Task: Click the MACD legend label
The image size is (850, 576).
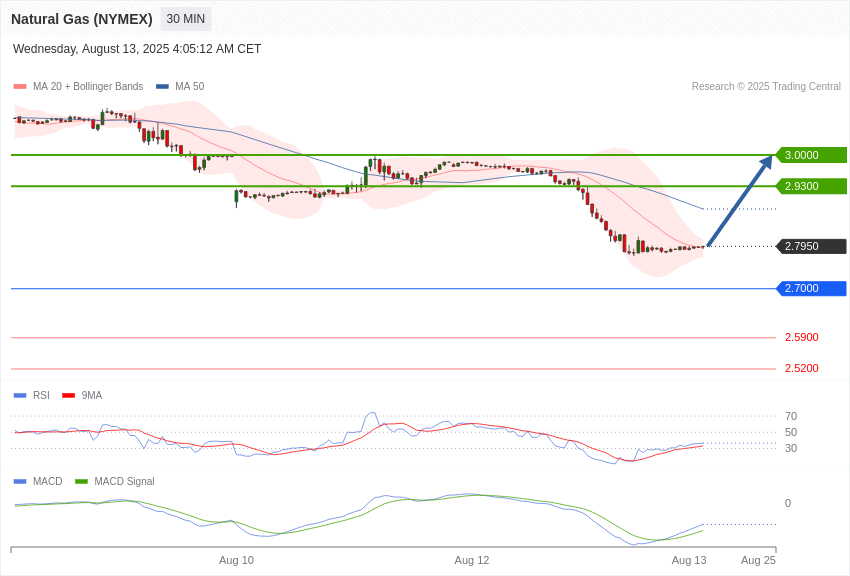Action: [x=48, y=481]
